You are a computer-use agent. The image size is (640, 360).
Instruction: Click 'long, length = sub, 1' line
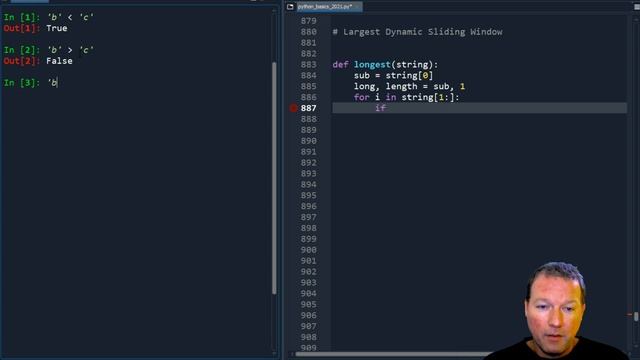click(409, 87)
